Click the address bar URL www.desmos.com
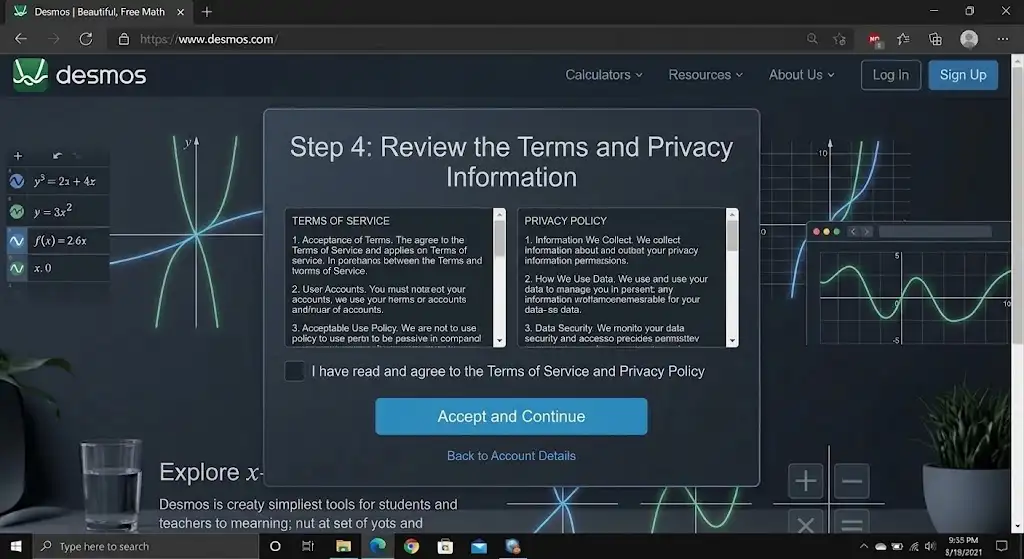The height and width of the screenshot is (559, 1024). [x=209, y=39]
